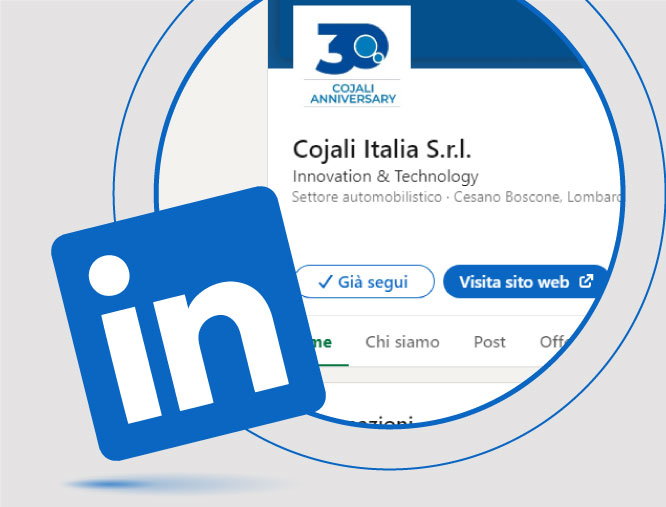Click the white dot of the LinkedIn "i"
The height and width of the screenshot is (507, 666).
109,276
